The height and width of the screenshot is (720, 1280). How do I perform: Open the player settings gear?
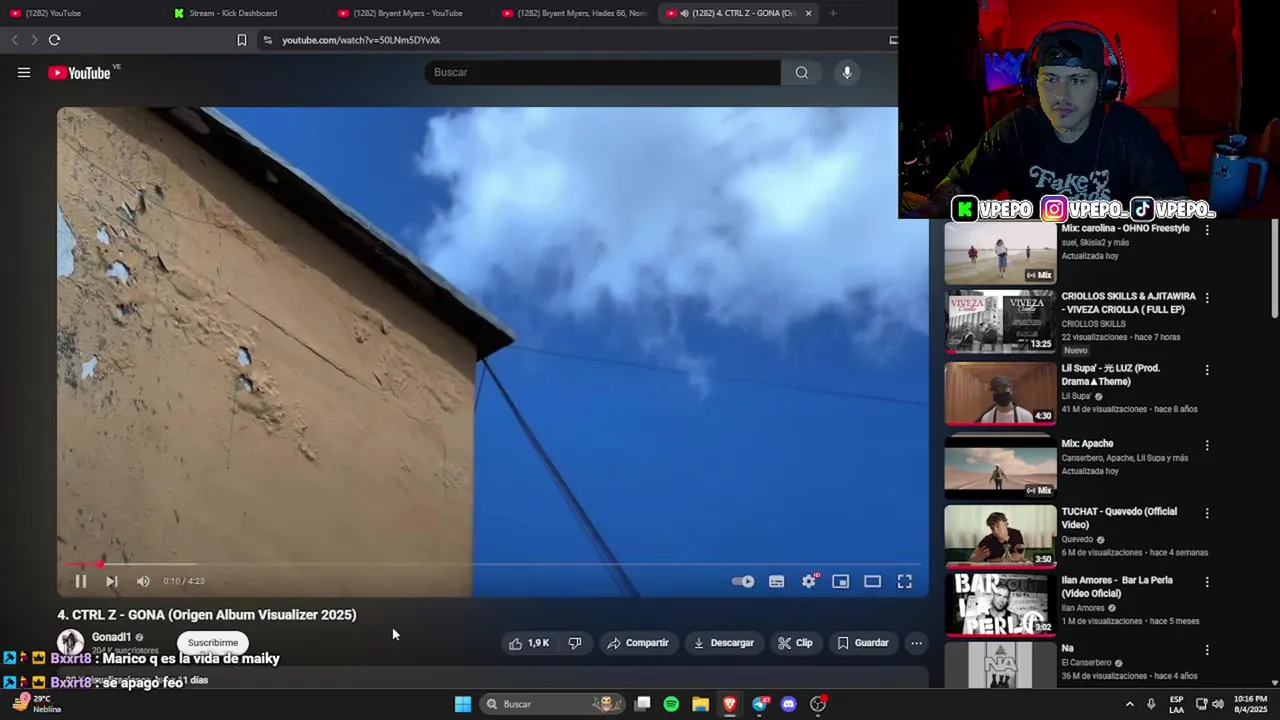coord(809,581)
